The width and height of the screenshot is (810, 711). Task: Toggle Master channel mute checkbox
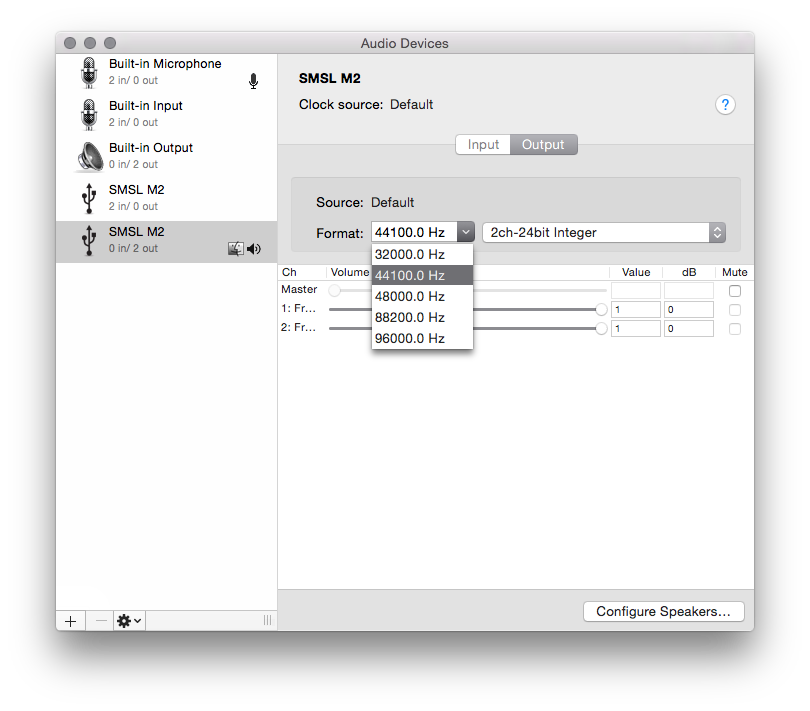pyautogui.click(x=735, y=291)
